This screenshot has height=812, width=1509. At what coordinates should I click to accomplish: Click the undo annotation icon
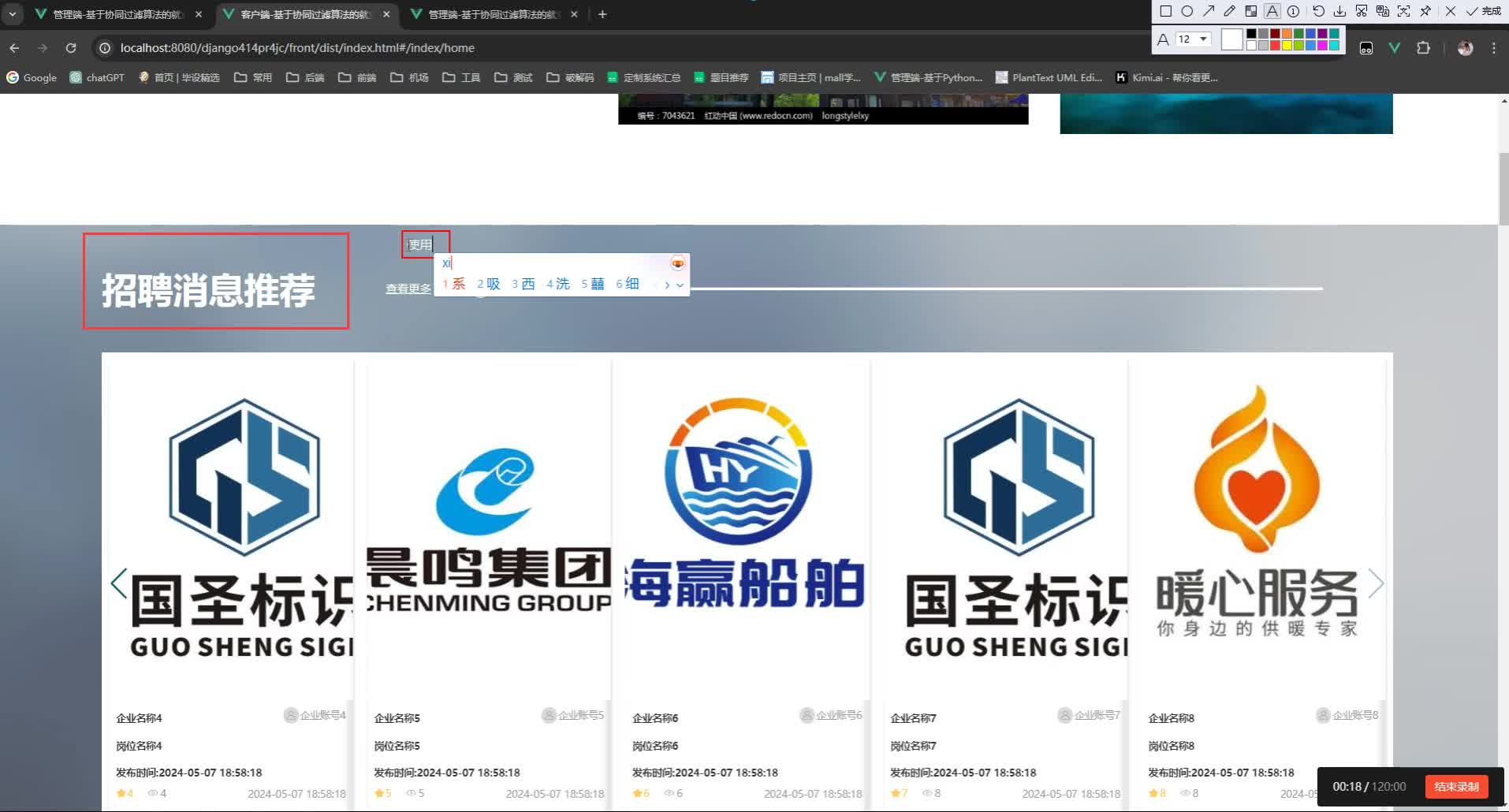point(1318,11)
